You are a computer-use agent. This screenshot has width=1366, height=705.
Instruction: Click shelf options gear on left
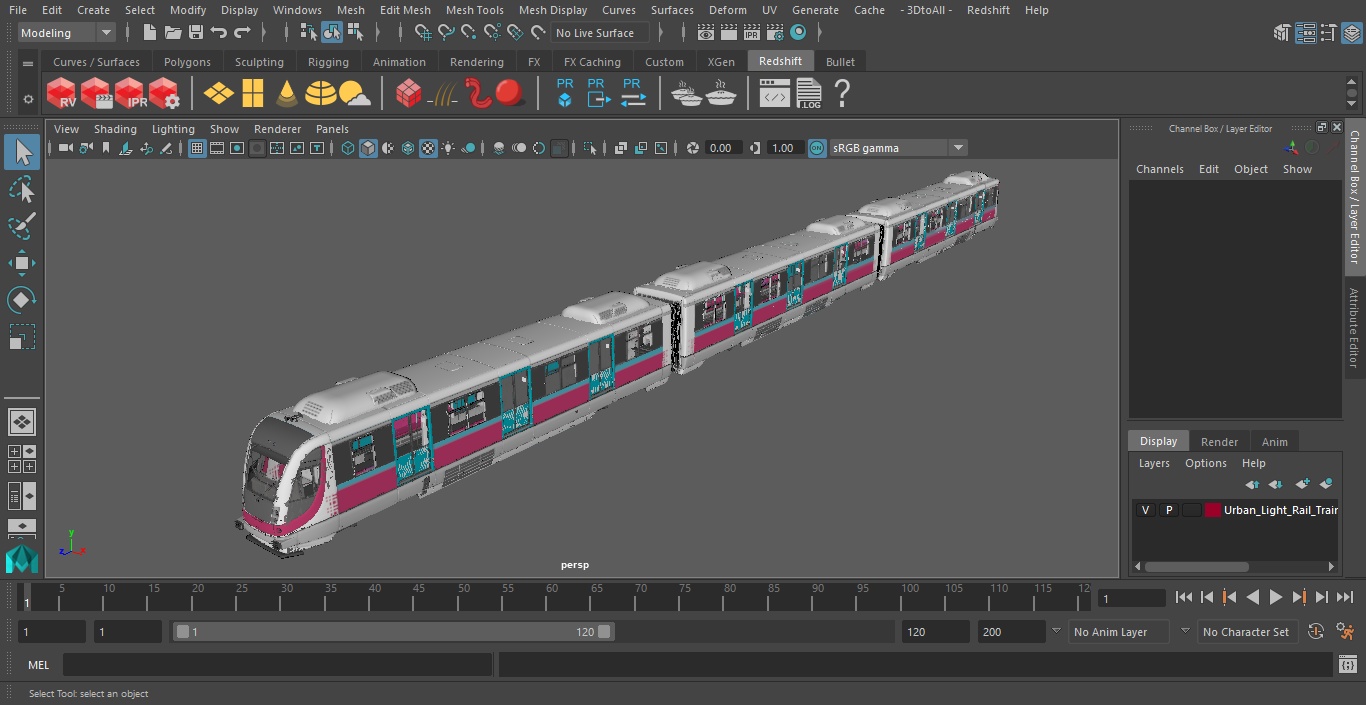(x=28, y=99)
